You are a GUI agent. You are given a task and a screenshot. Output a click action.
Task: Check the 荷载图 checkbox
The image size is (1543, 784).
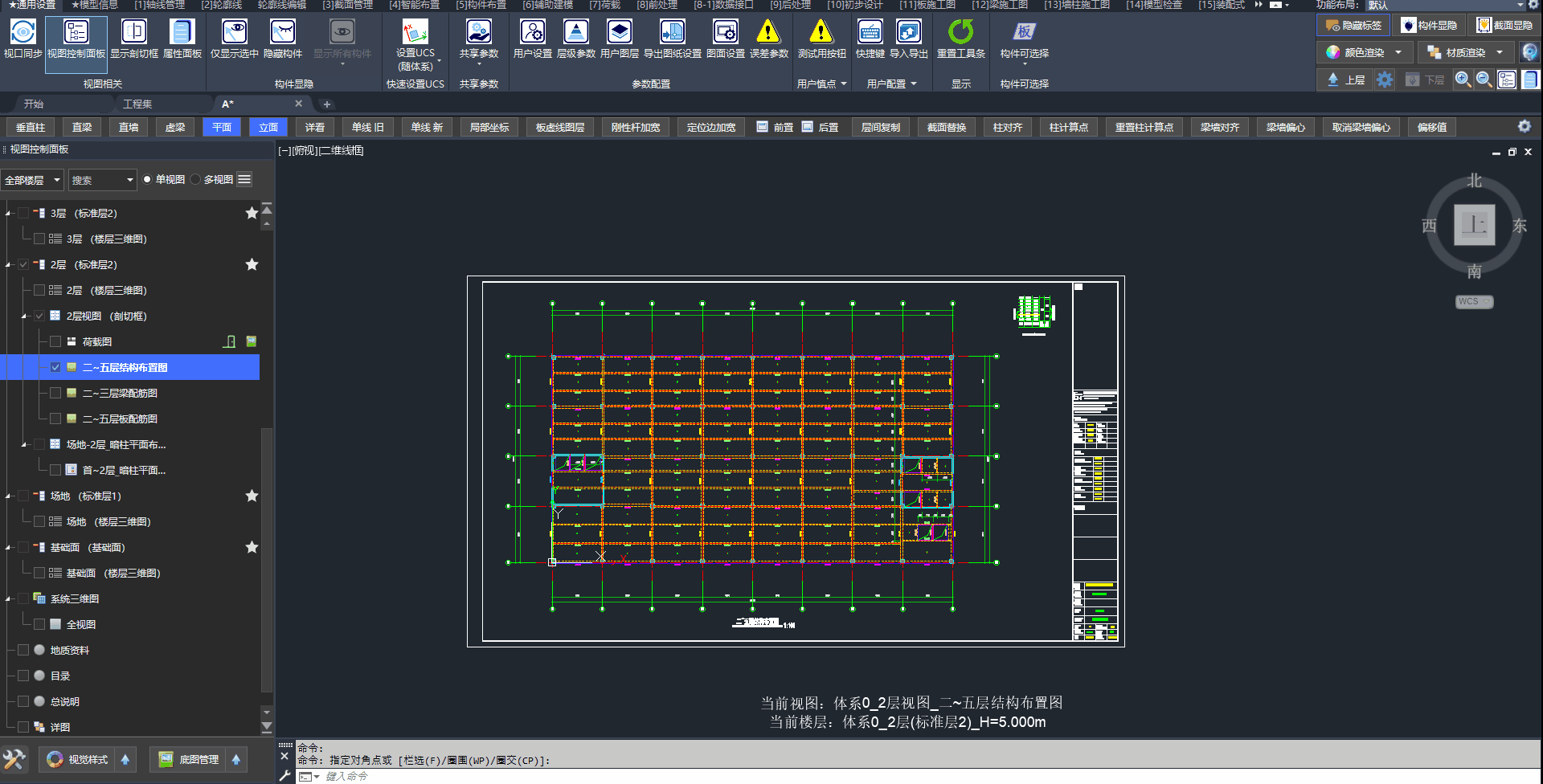coord(55,341)
